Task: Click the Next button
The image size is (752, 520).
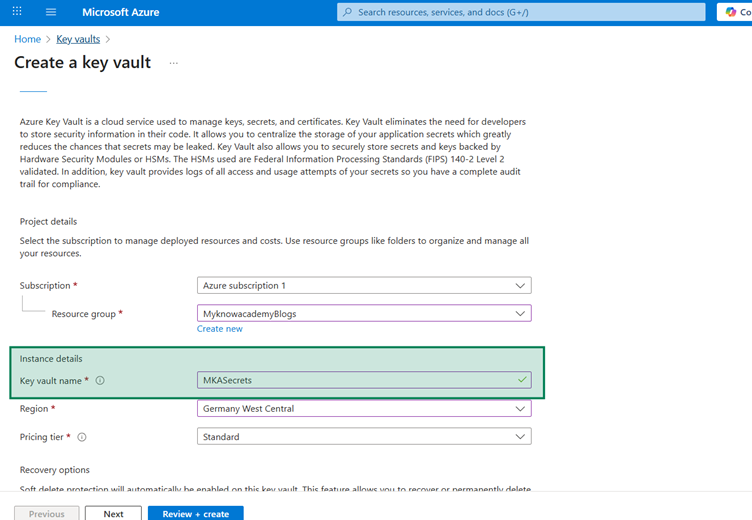Action: tap(113, 513)
